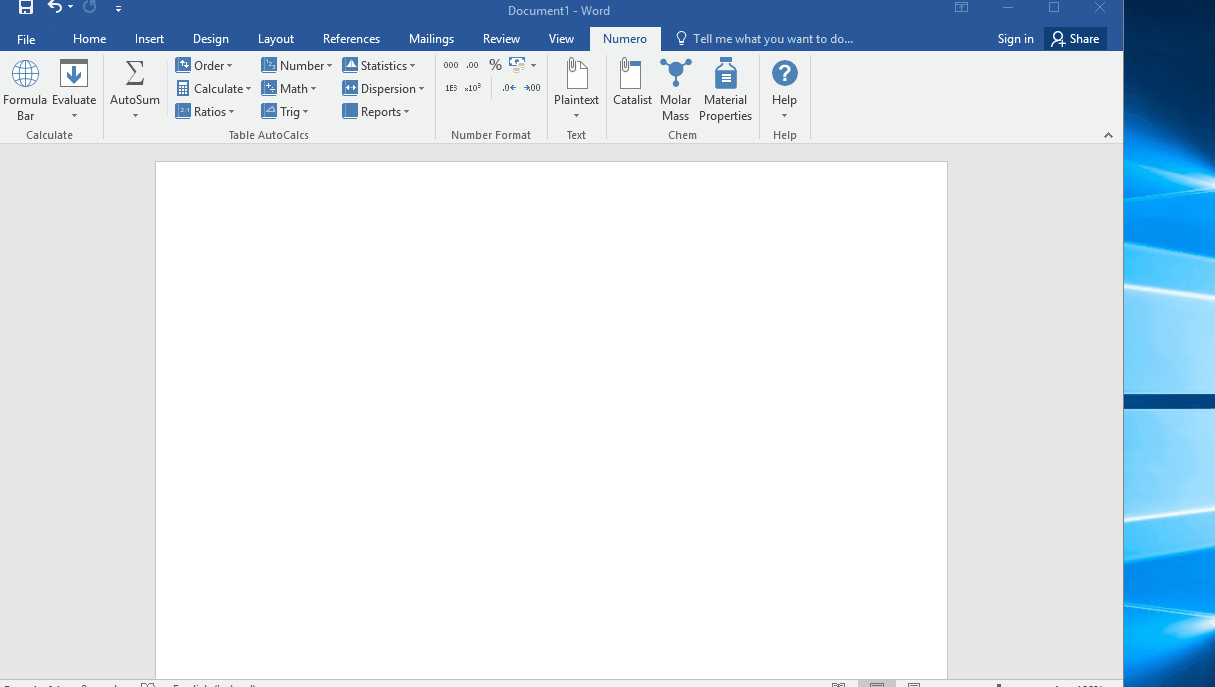Switch to the Mailings tab
This screenshot has height=687, width=1215.
coord(431,39)
